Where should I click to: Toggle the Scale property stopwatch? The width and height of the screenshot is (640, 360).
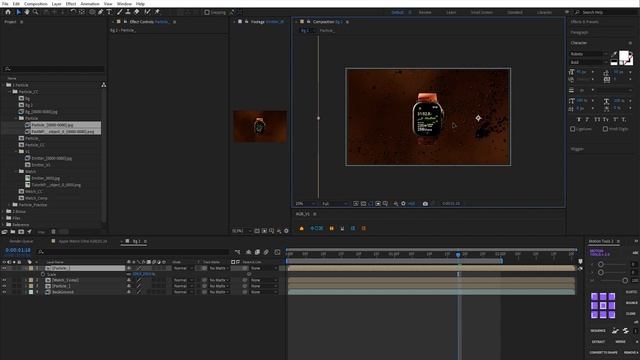(x=43, y=274)
